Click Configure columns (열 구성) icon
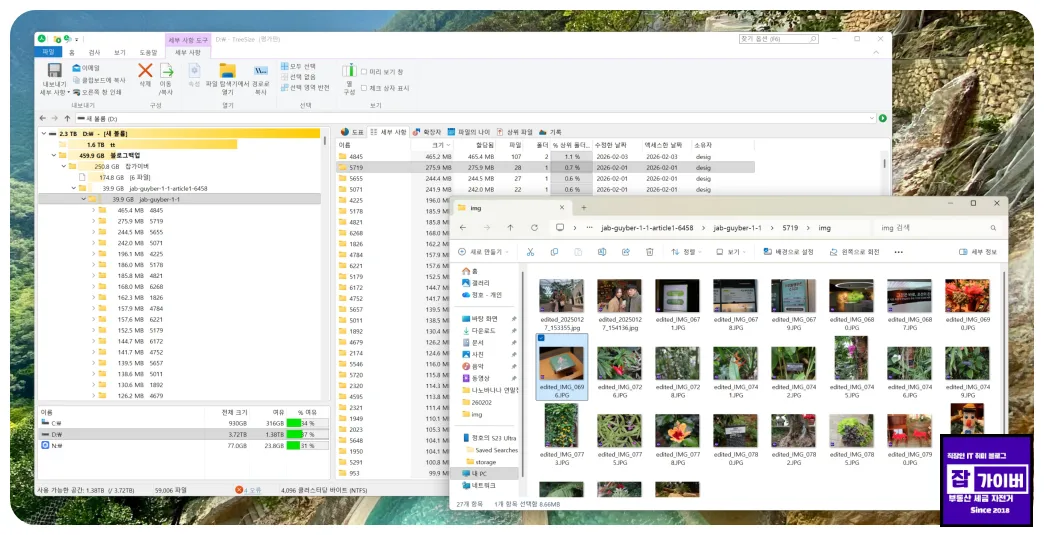1044x535 pixels. point(349,71)
